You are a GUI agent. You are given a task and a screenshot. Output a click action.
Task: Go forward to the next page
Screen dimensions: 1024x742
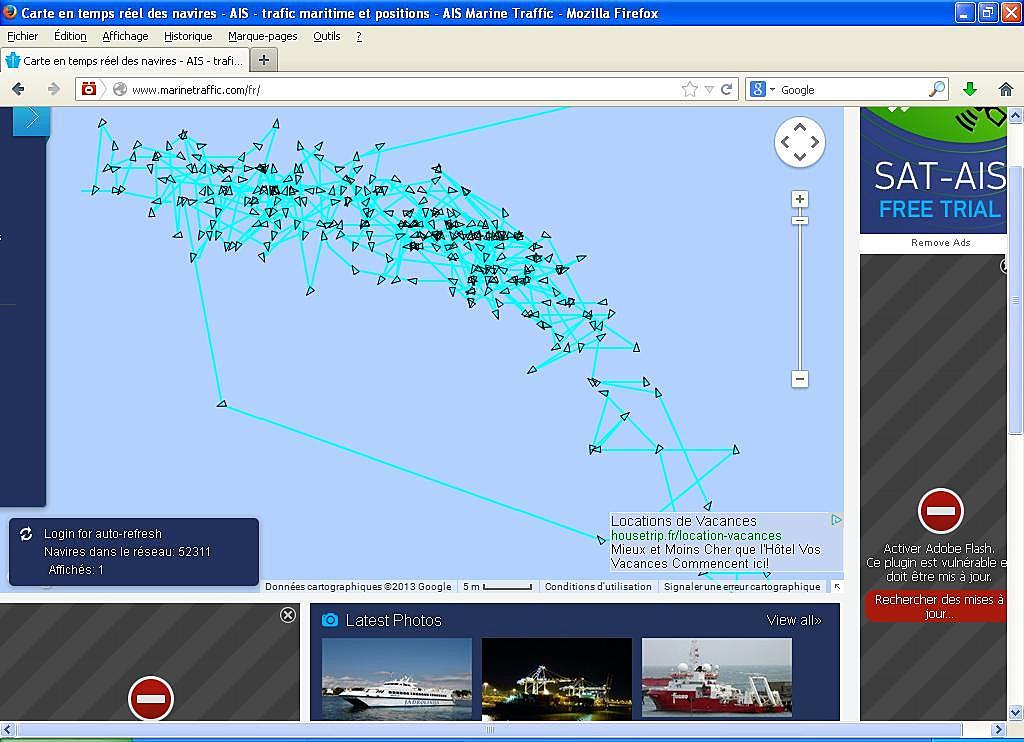54,89
